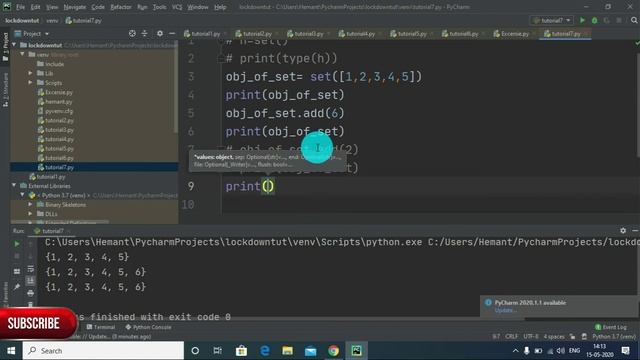The image size is (640, 360).
Task: Click the Debug bug icon in toolbar
Action: coord(594,20)
